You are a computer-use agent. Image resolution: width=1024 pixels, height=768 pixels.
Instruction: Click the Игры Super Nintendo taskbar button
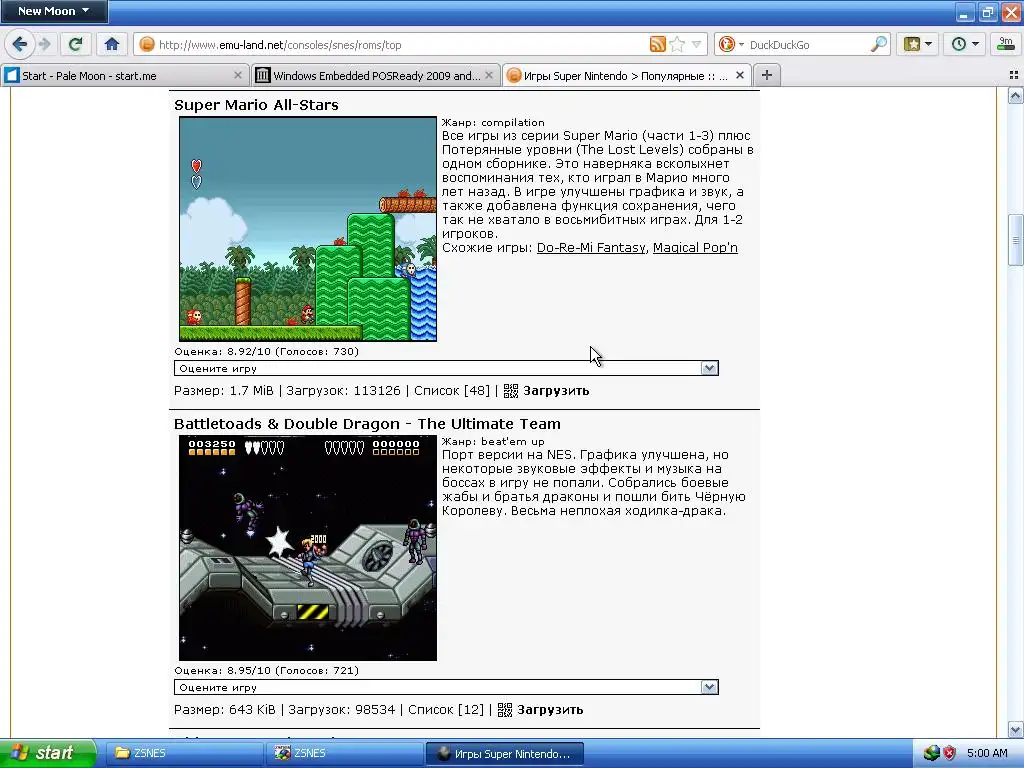505,753
